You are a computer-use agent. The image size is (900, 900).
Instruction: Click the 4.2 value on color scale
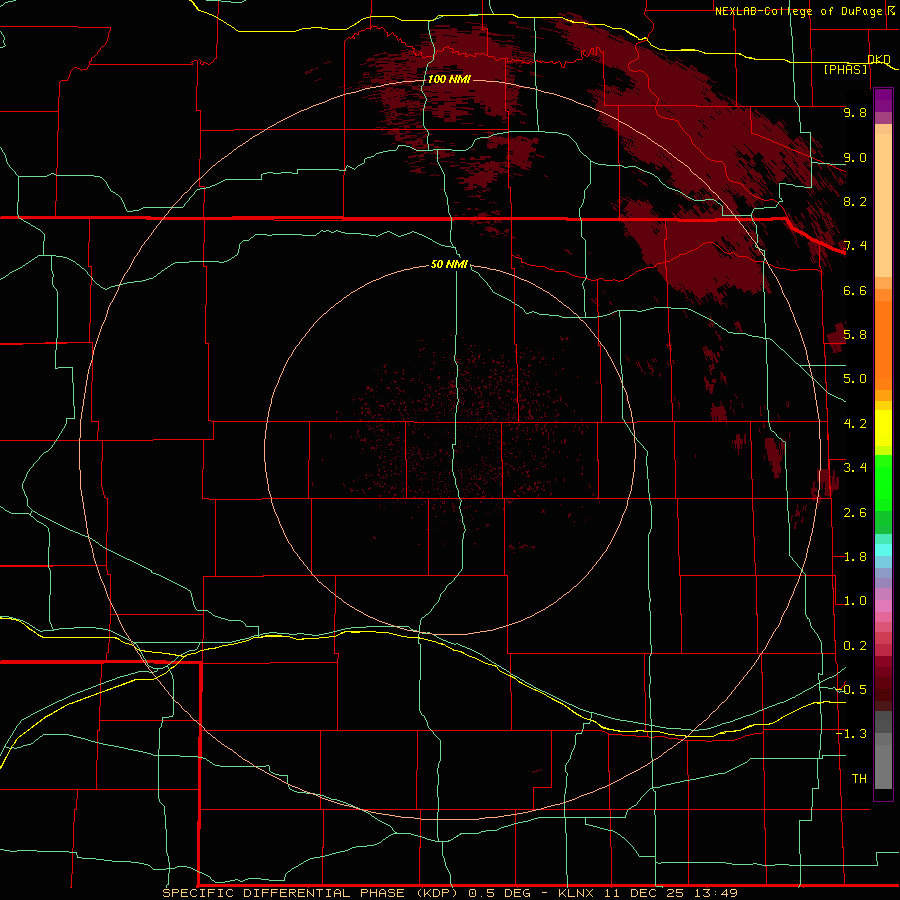(855, 424)
